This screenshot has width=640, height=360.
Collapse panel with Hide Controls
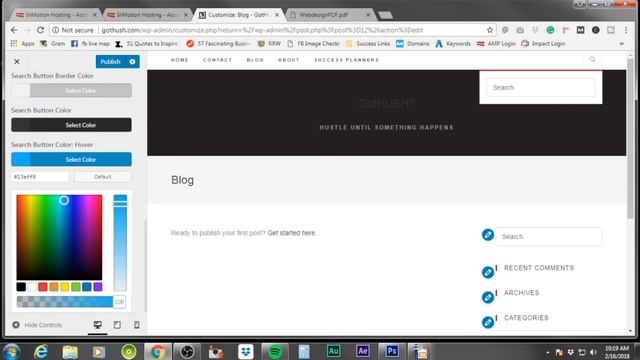[37, 325]
